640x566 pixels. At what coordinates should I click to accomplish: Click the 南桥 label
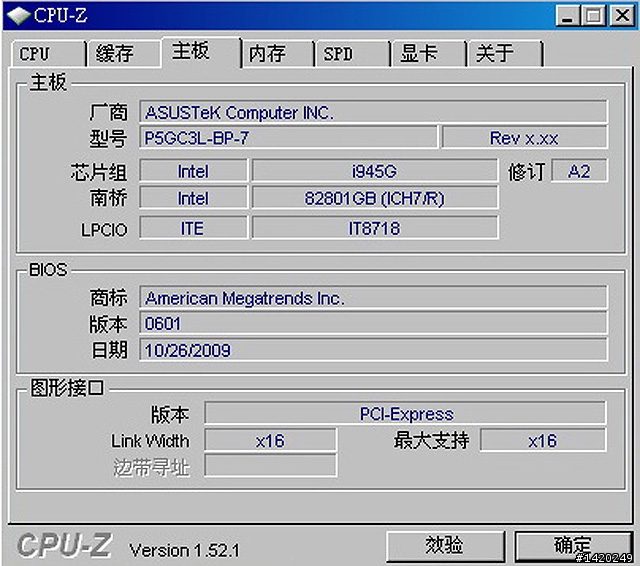pos(109,198)
